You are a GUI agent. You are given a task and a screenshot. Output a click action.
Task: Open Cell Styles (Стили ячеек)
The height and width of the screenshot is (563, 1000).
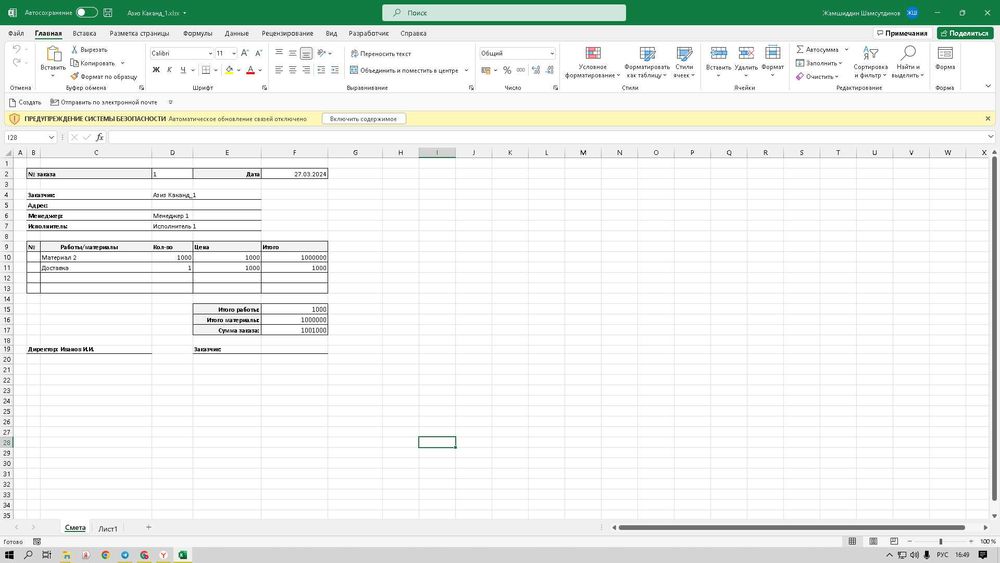[684, 62]
